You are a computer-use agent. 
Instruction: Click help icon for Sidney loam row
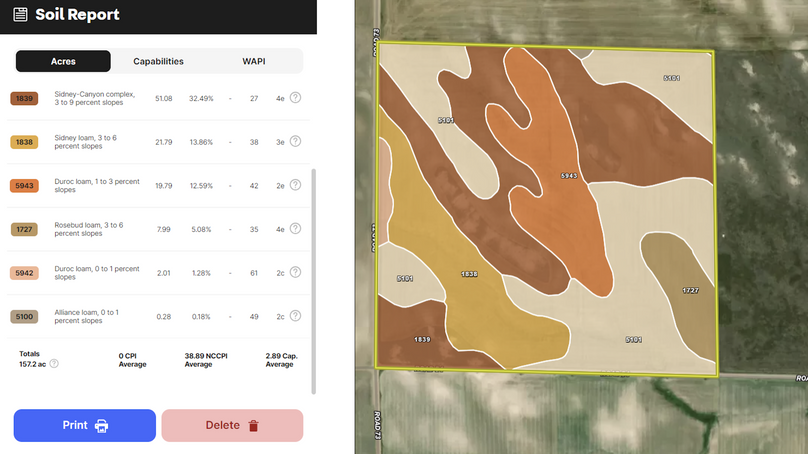(295, 142)
